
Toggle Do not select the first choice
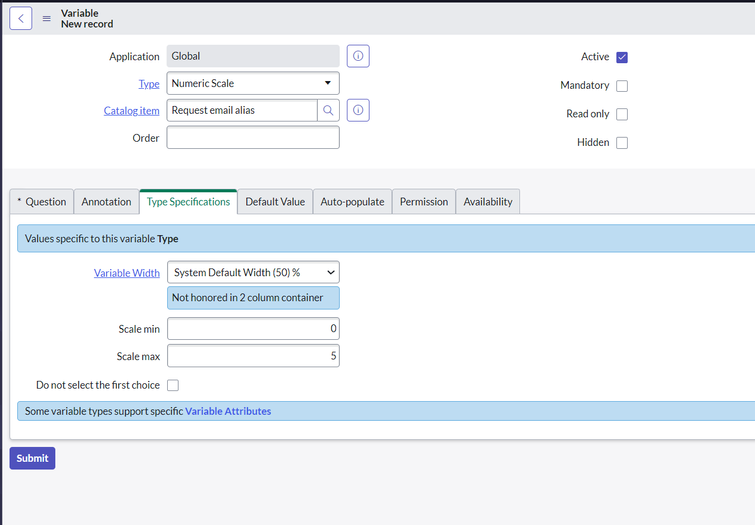(x=173, y=385)
